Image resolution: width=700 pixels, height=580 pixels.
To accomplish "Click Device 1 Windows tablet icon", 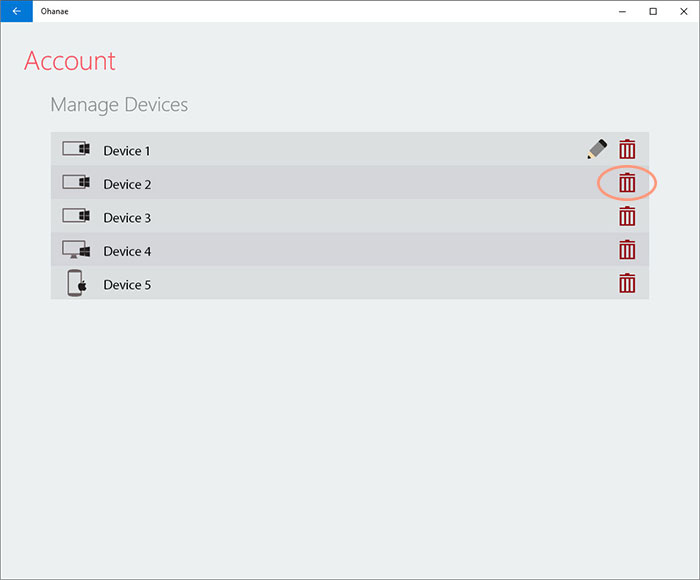I will tap(76, 149).
